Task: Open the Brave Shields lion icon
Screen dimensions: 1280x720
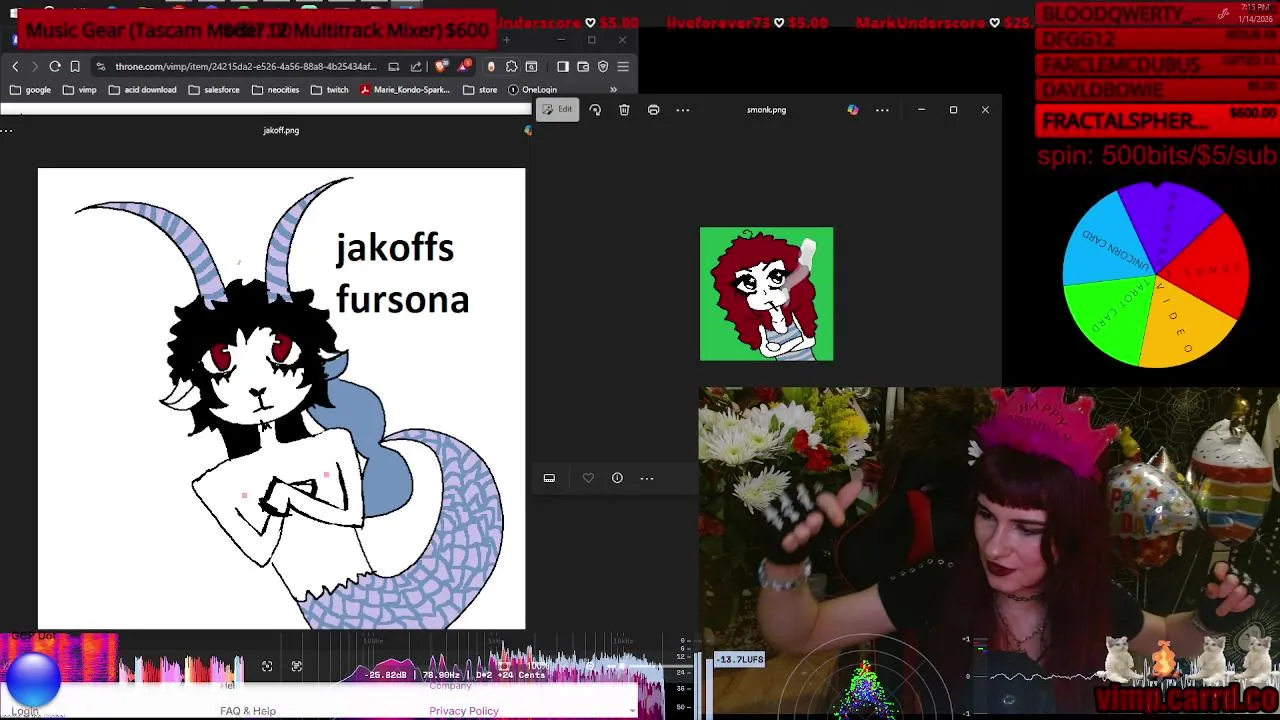Action: click(442, 66)
